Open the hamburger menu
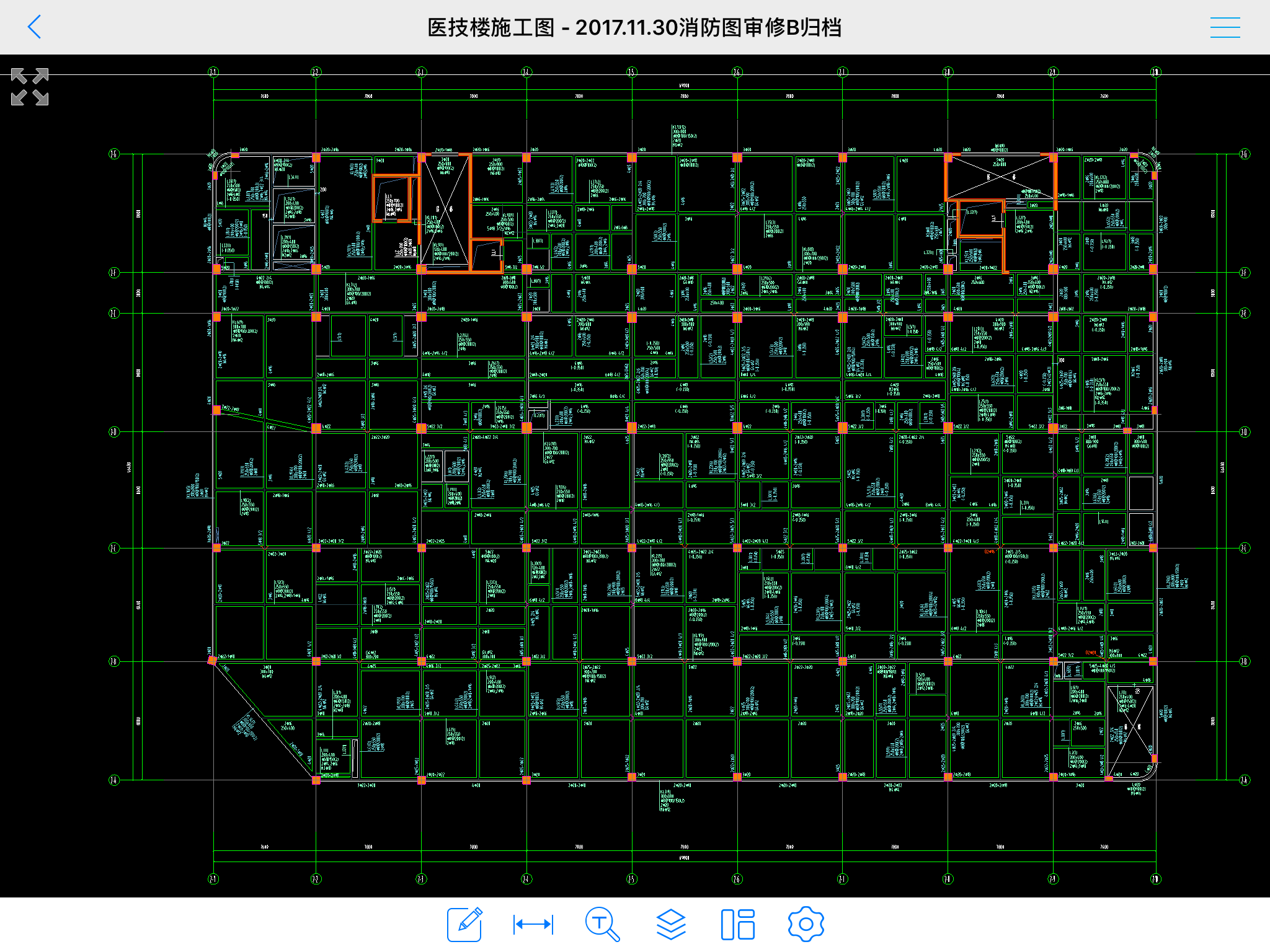The image size is (1270, 952). tap(1225, 27)
